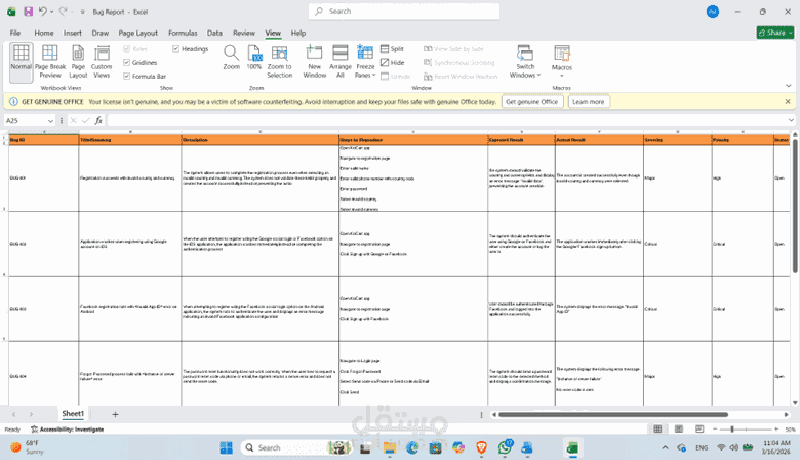Click the Zoom magnifier button
The width and height of the screenshot is (800, 460).
click(x=231, y=57)
